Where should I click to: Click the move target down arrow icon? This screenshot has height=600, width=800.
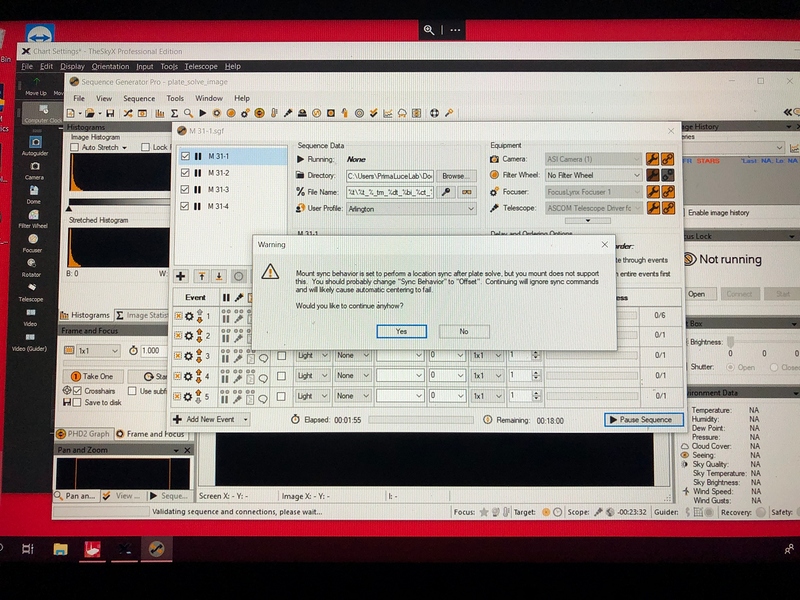point(219,276)
